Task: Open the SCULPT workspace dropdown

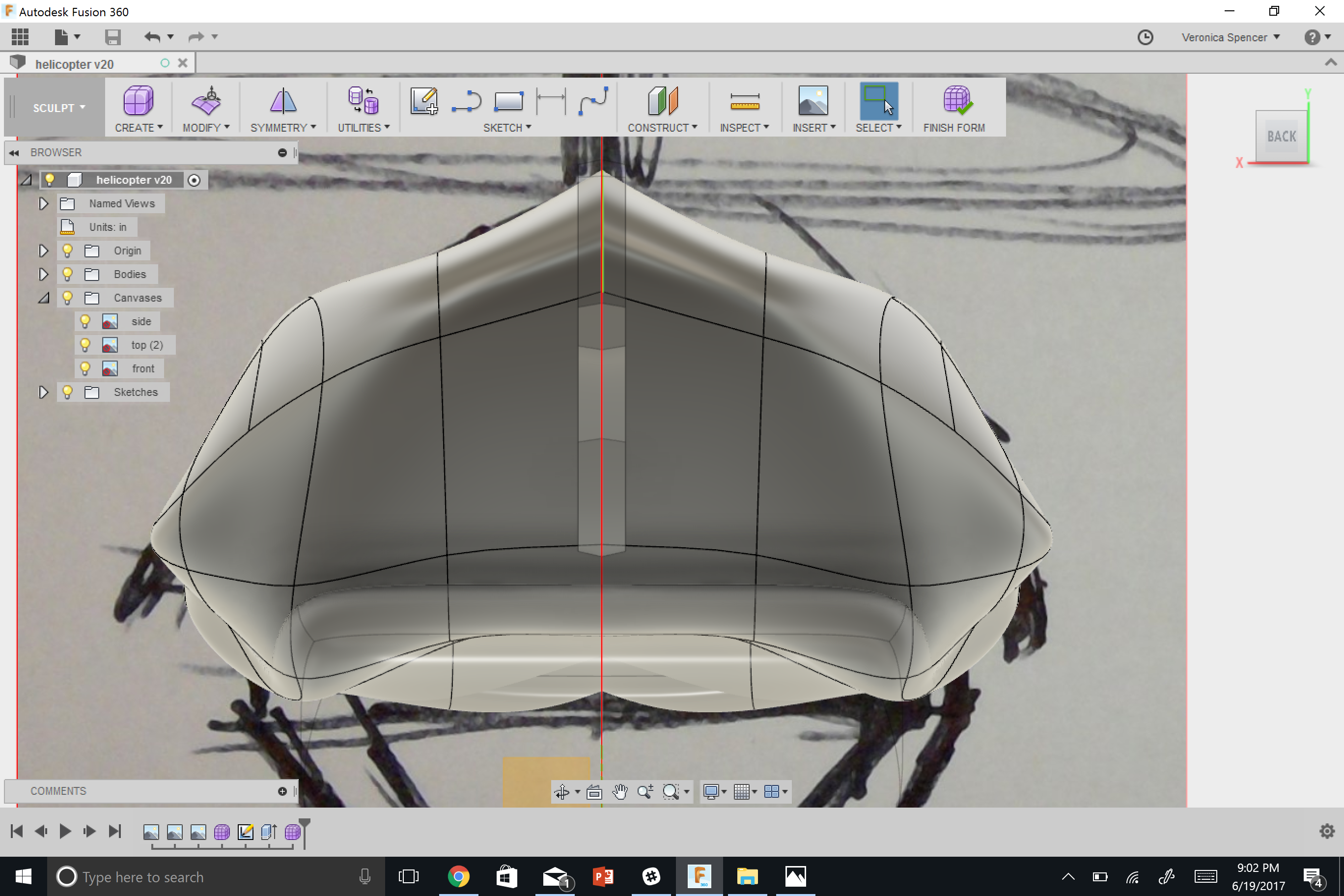Action: pyautogui.click(x=59, y=108)
